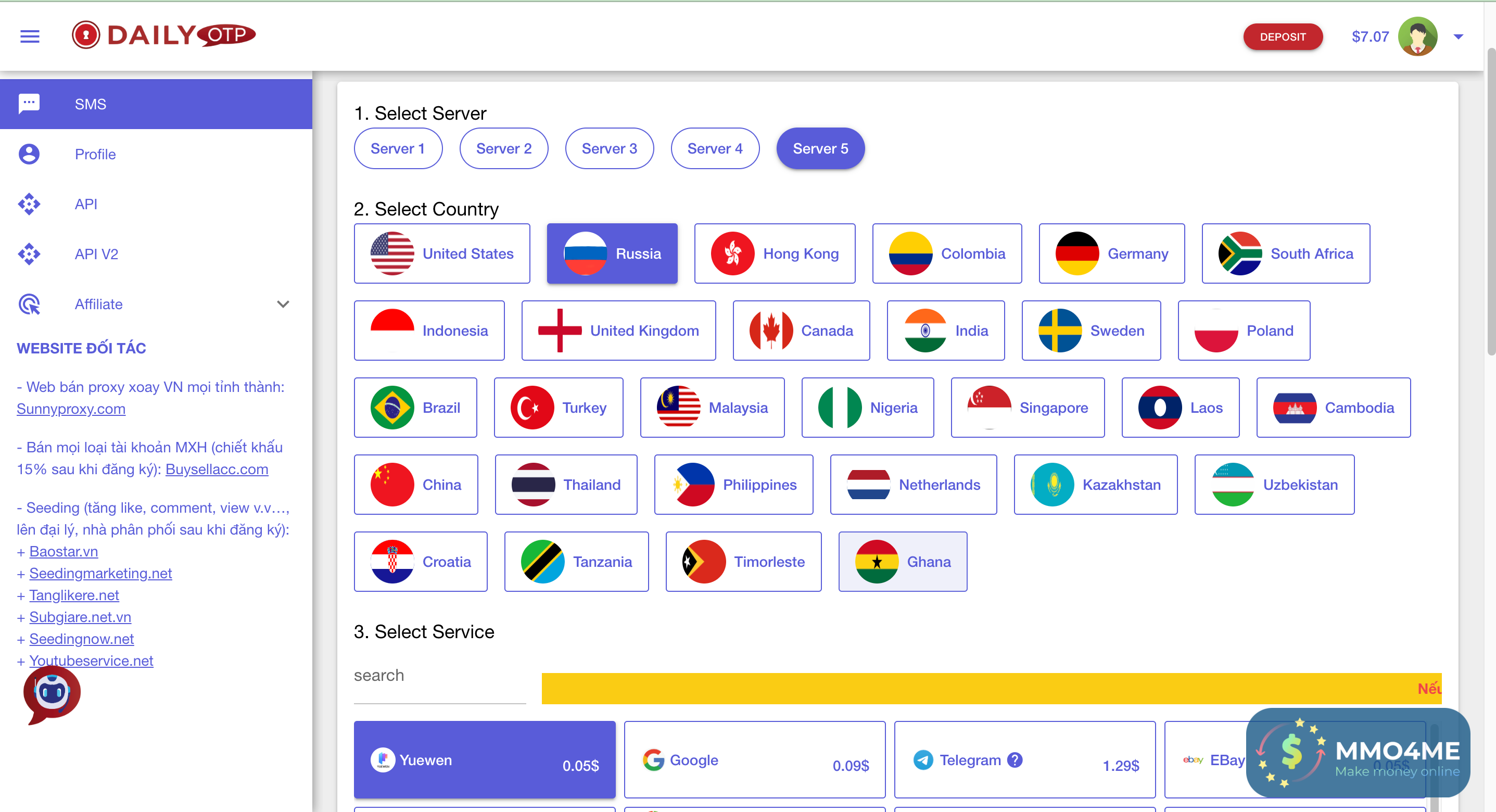1496x812 pixels.
Task: Choose Ghana as country
Action: 903,562
